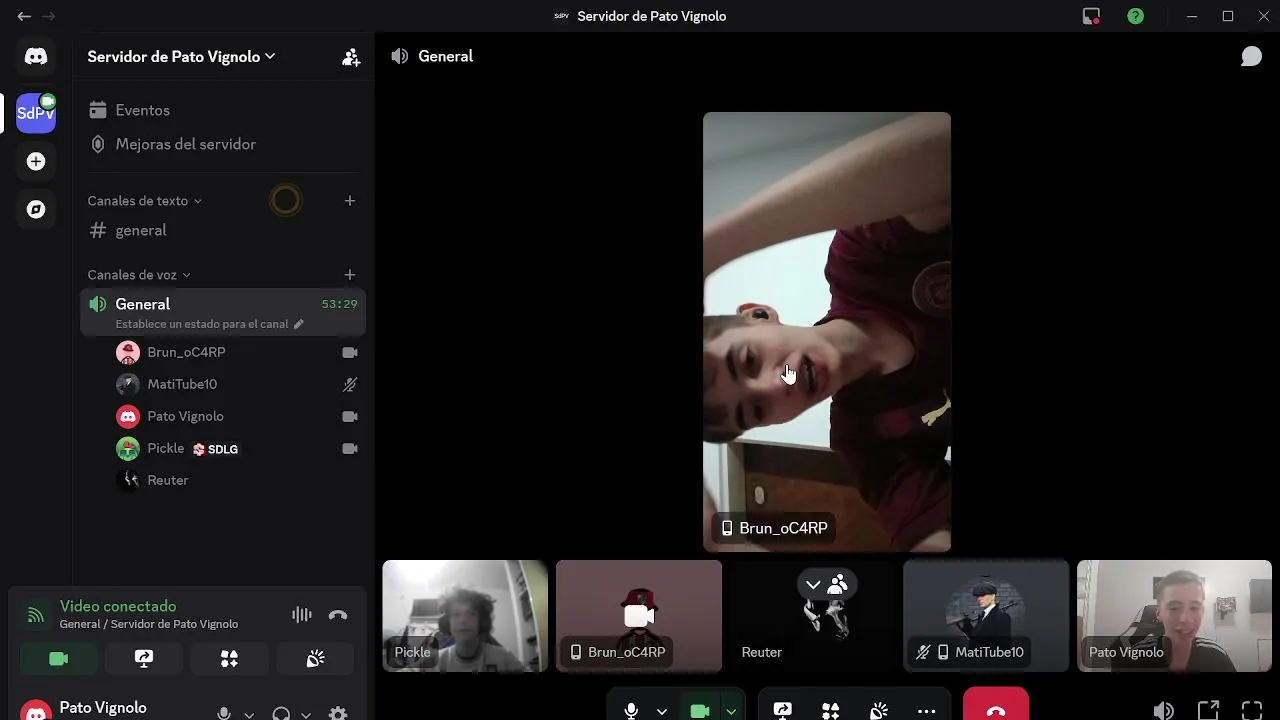
Task: Disconnect using the voice panel phone icon
Action: pos(338,615)
